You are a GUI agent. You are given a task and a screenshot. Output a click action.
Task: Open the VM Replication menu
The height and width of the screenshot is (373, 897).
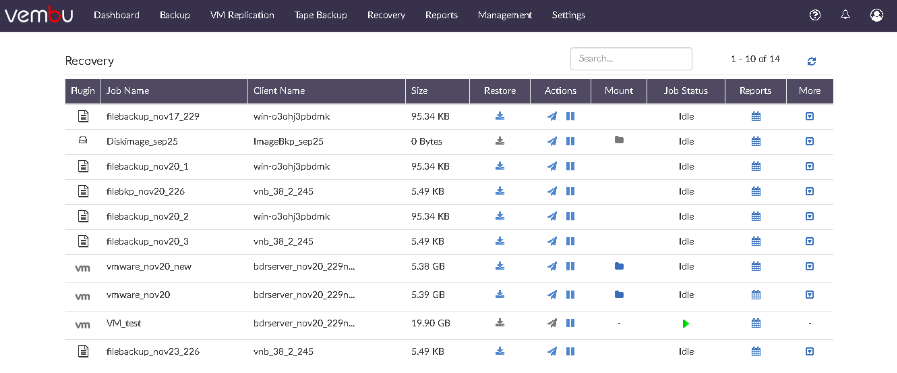click(x=243, y=15)
